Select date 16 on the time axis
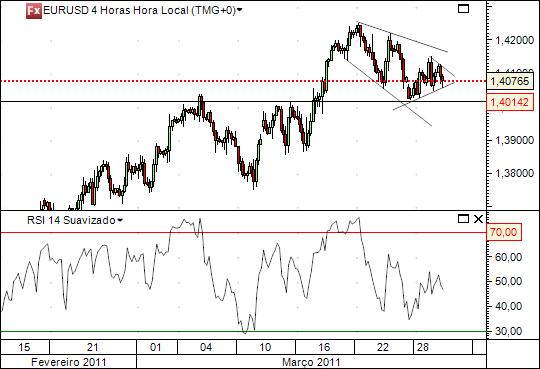540x369 pixels. [x=324, y=347]
